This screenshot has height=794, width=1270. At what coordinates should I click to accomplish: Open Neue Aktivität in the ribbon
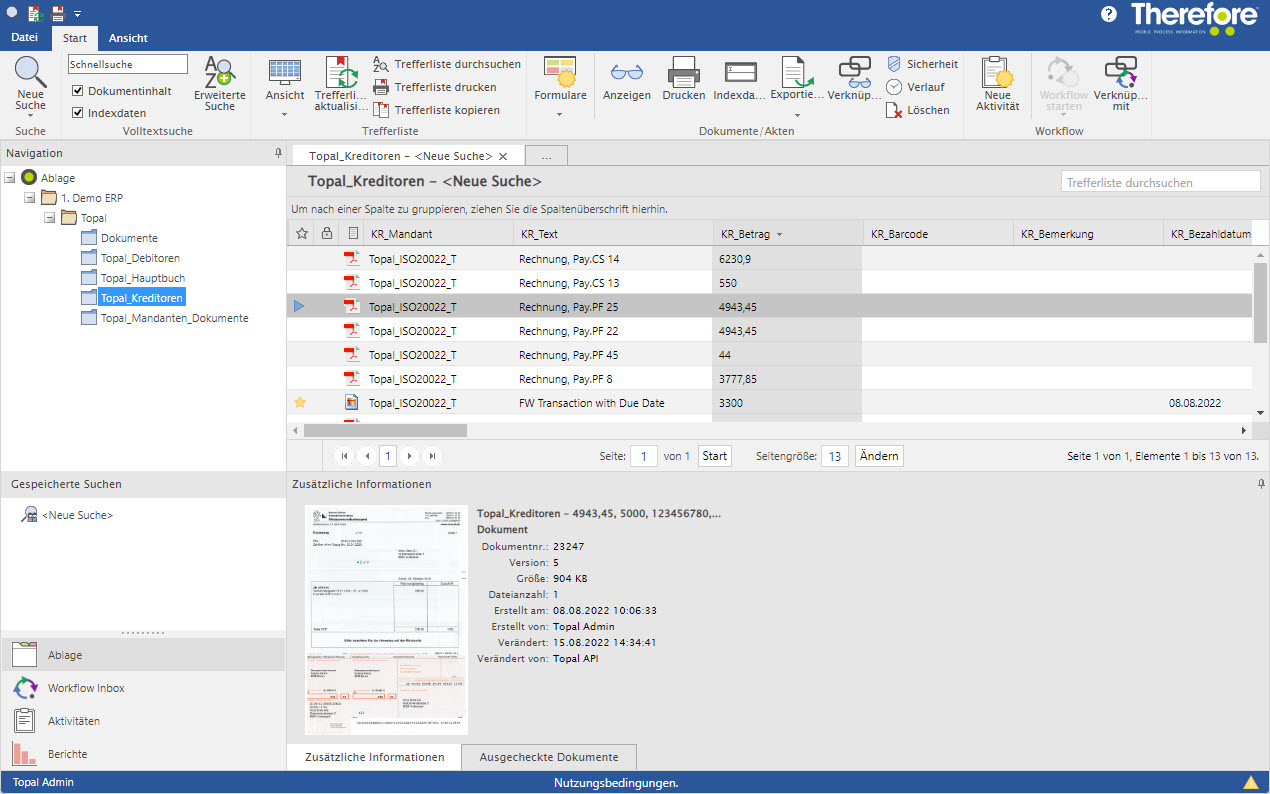[x=996, y=74]
